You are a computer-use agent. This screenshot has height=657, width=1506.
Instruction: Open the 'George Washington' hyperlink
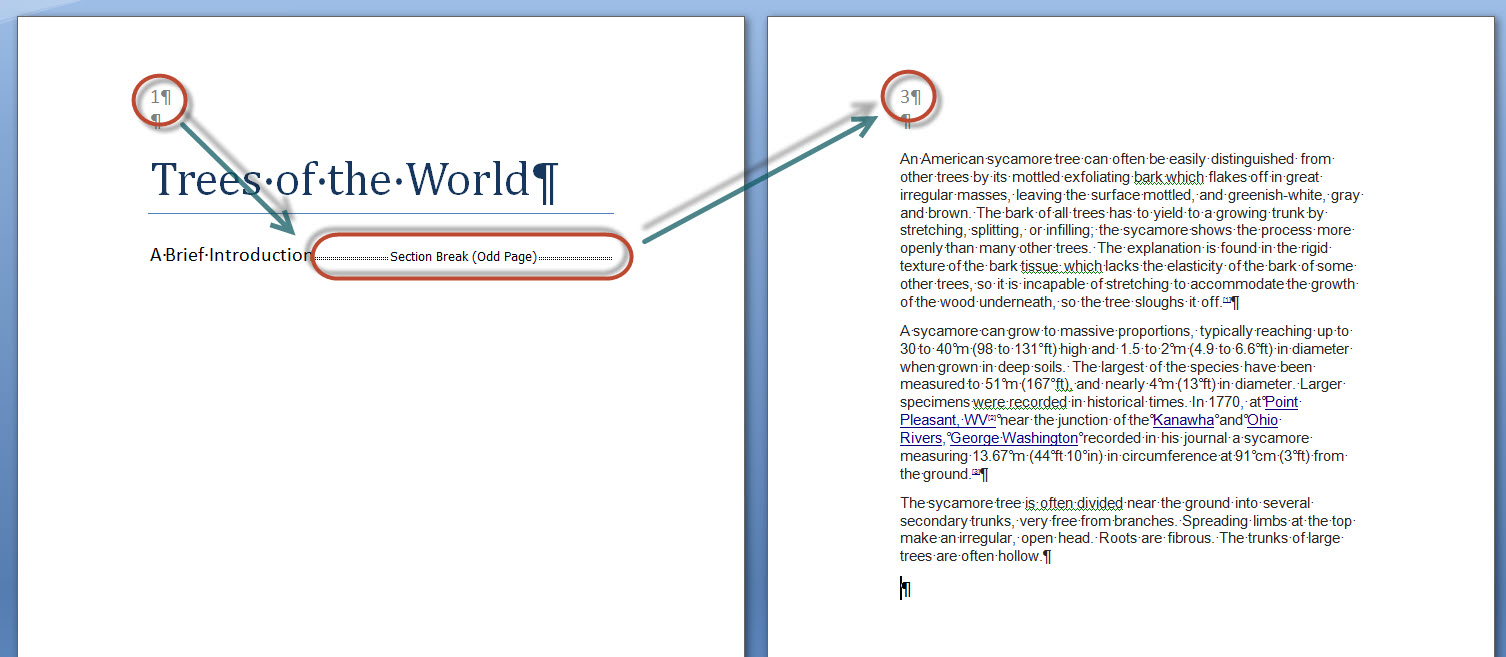point(1014,438)
